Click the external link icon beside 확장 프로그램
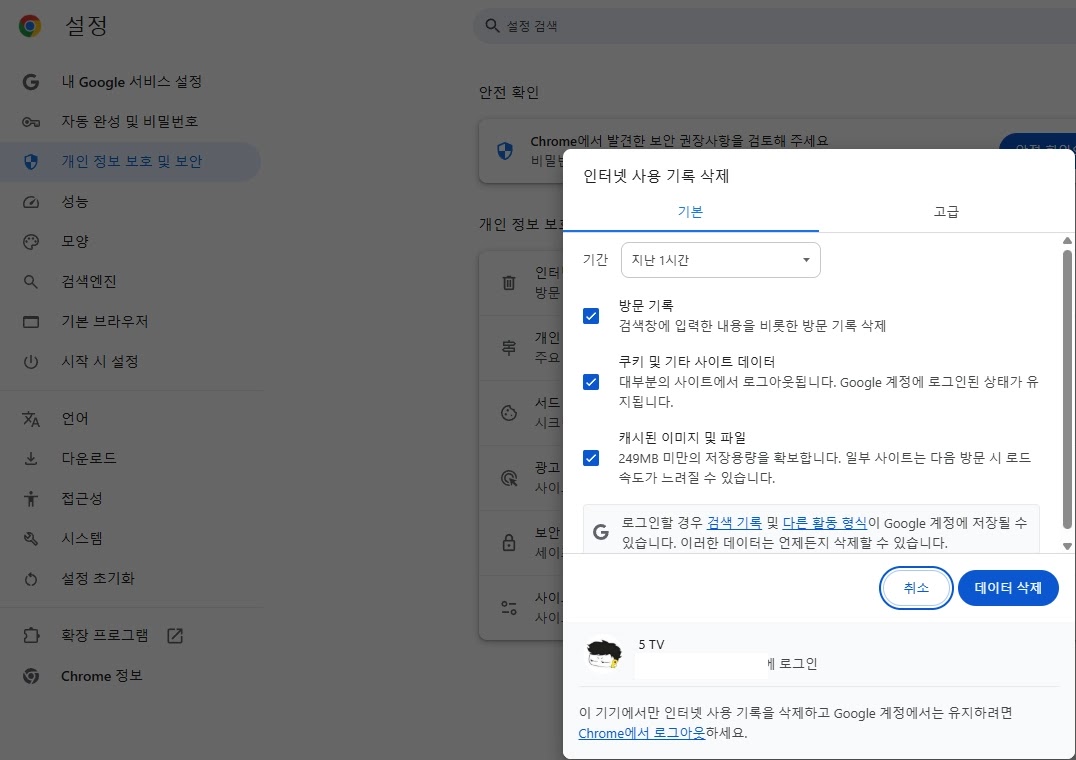The image size is (1076, 760). (175, 636)
